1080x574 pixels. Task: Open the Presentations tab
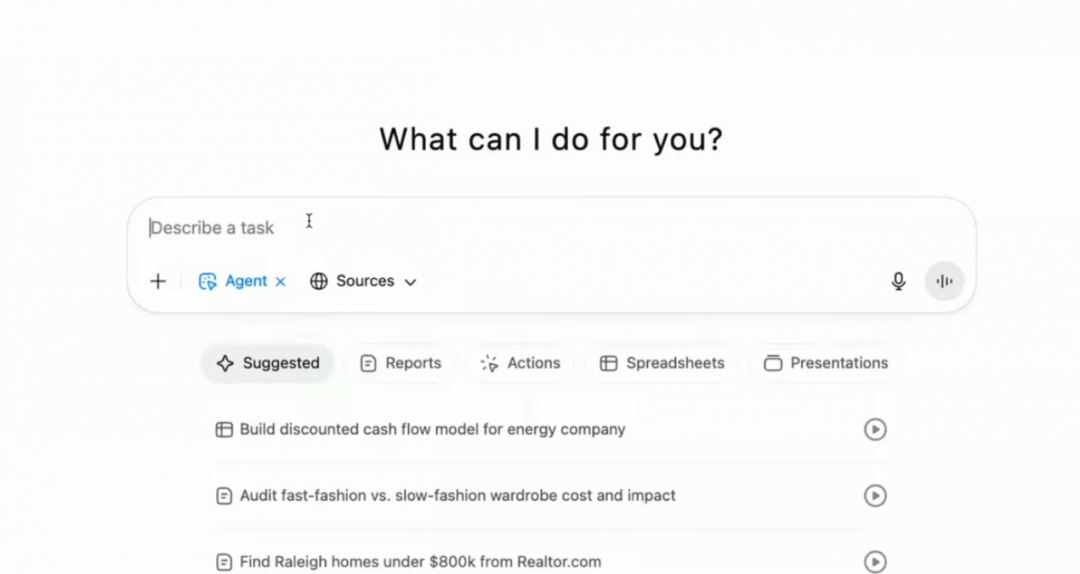click(x=826, y=363)
